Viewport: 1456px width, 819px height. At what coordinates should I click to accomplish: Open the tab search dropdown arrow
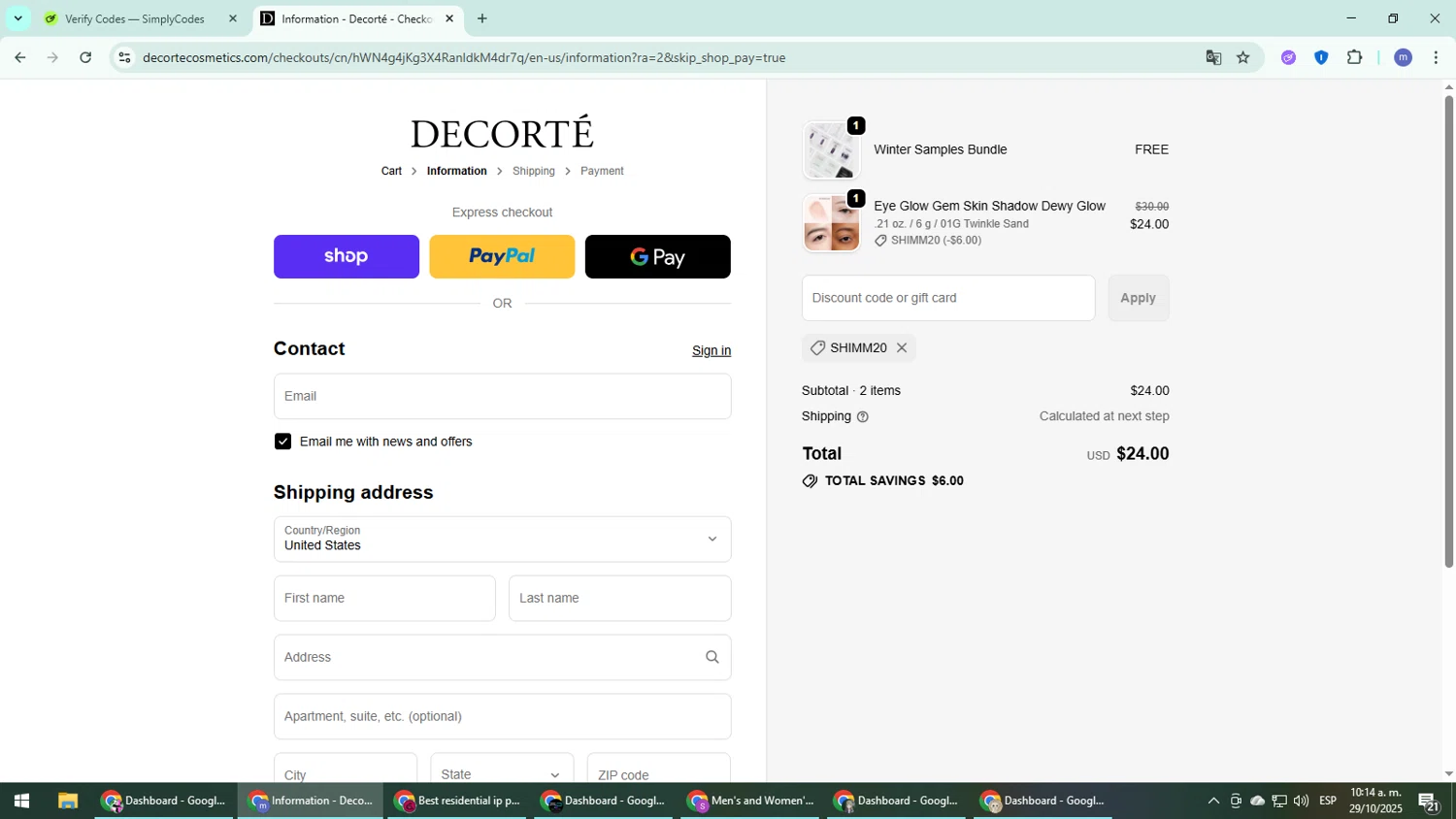point(17,18)
